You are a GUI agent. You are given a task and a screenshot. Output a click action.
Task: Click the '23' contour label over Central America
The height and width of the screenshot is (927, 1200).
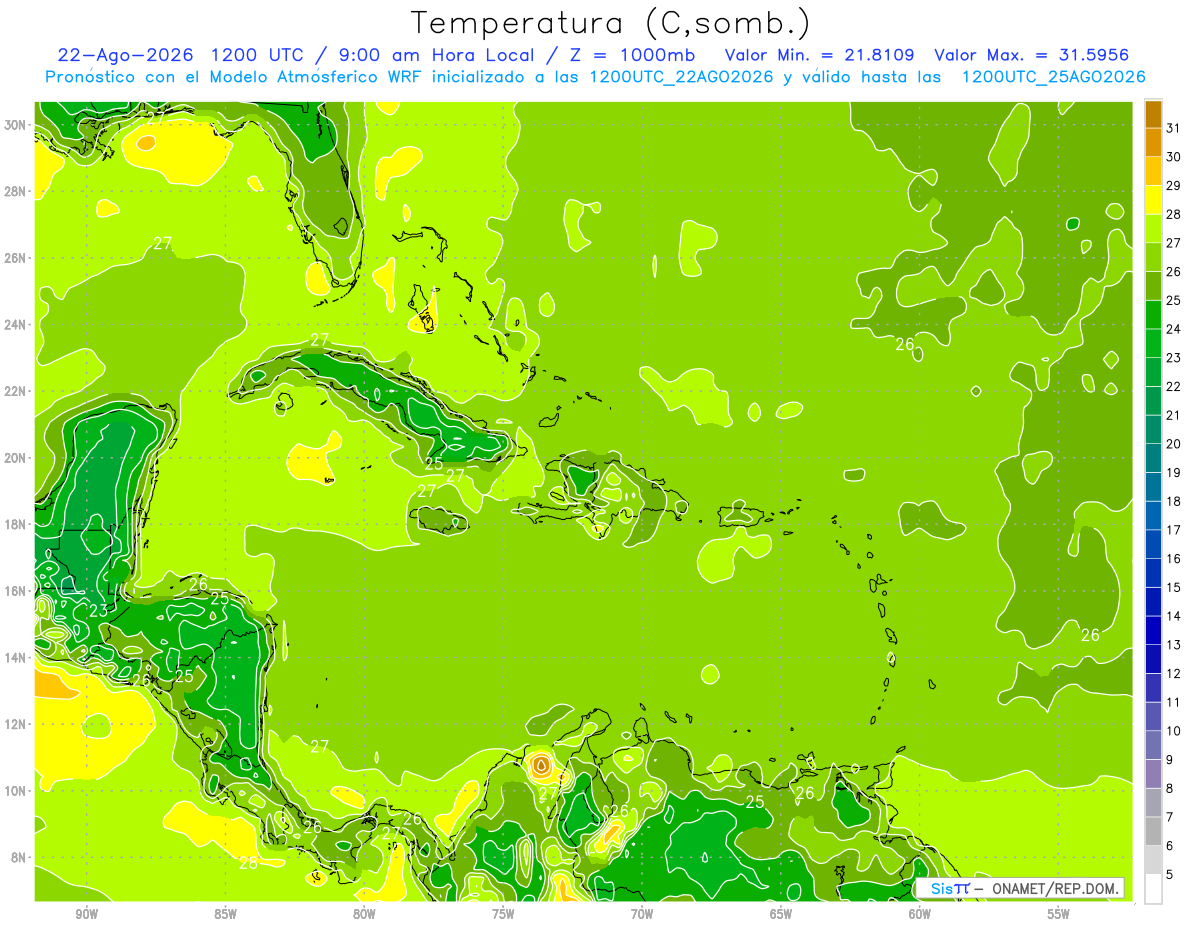98,611
